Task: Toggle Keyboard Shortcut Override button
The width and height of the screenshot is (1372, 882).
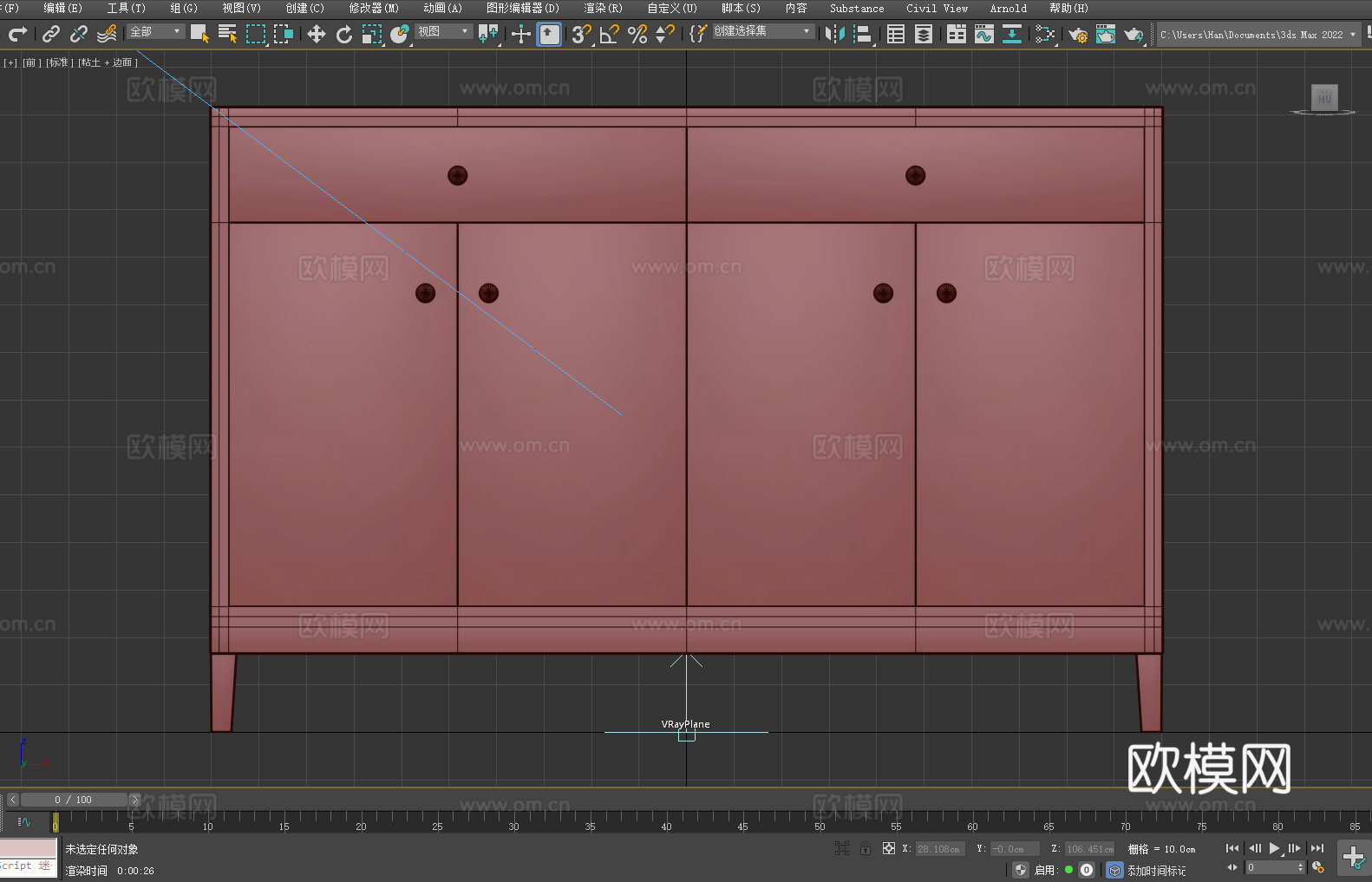Action: coord(549,34)
